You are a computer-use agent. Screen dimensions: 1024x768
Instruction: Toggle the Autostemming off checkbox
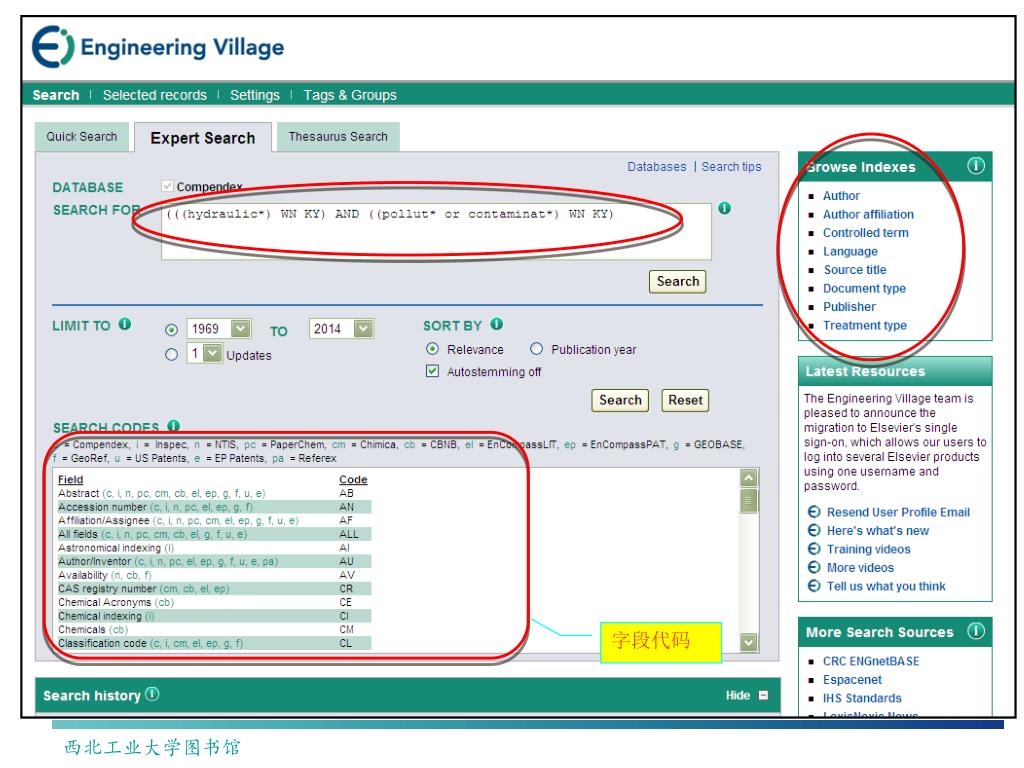[x=432, y=371]
